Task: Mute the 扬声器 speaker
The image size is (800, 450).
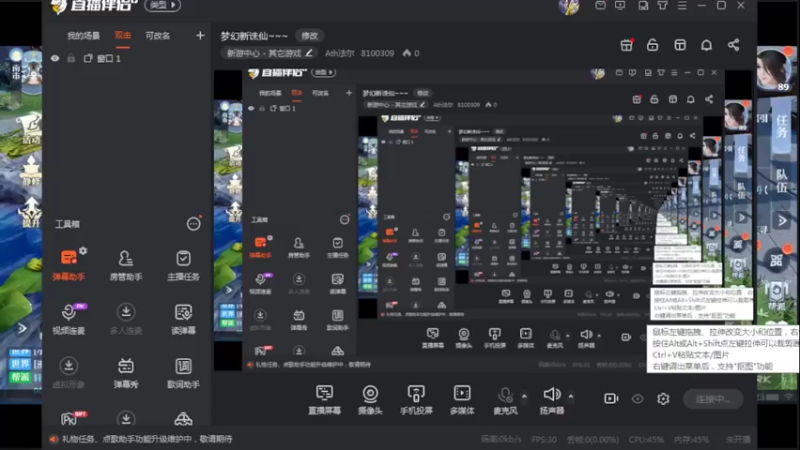Action: 552,399
